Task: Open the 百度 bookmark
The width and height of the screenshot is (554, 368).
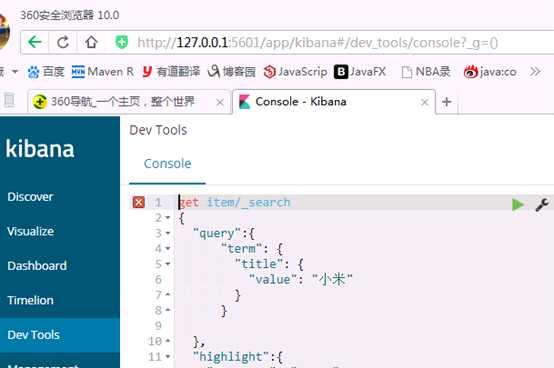Action: click(x=46, y=72)
